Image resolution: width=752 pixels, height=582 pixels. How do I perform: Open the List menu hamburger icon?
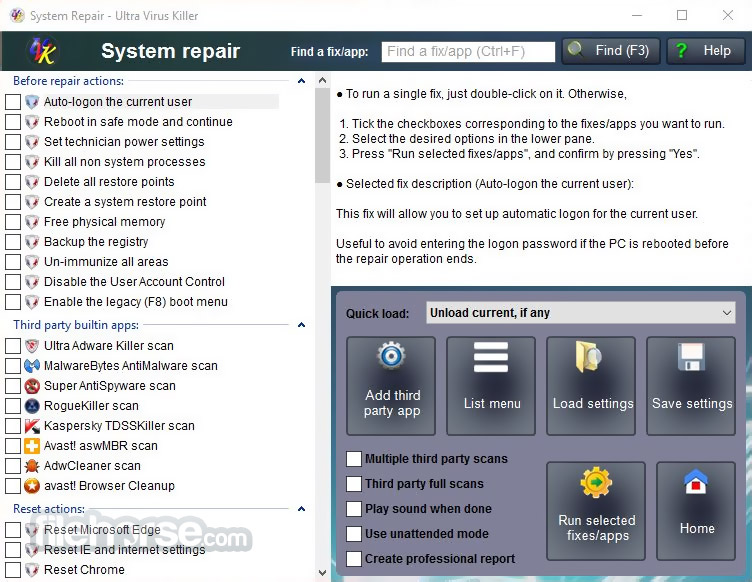coord(491,357)
